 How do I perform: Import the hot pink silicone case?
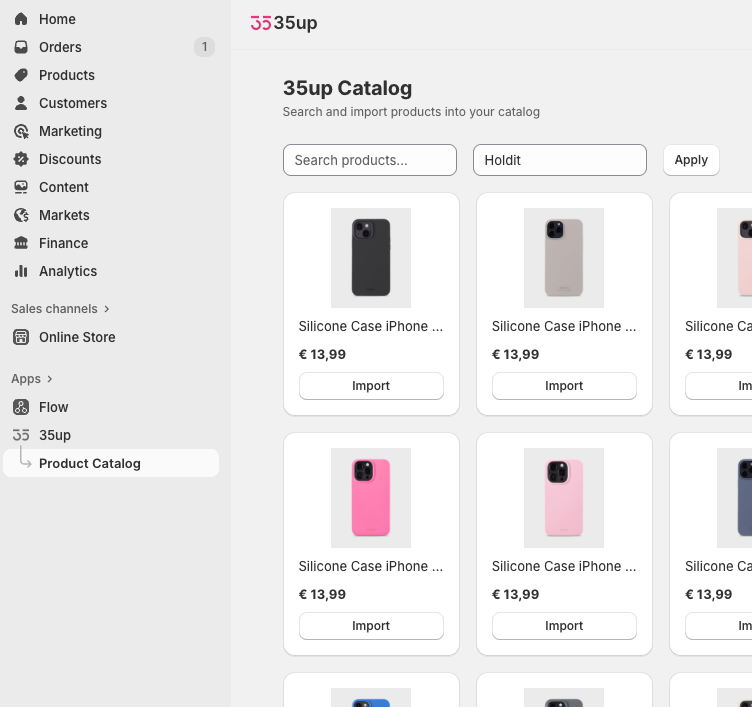[x=371, y=625]
